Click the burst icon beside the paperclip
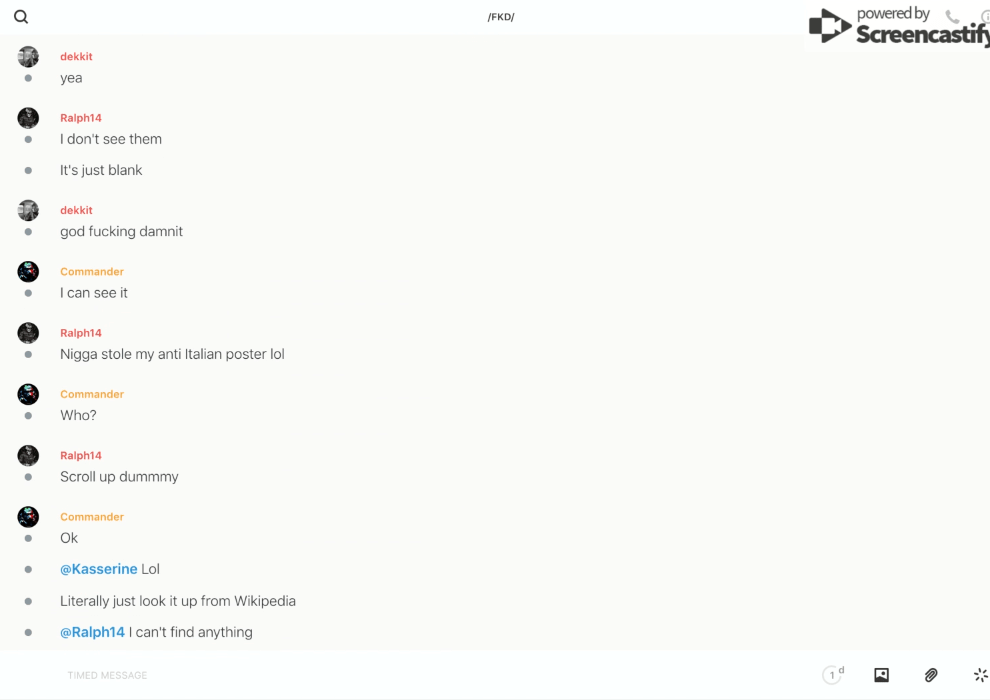990x700 pixels. [x=981, y=675]
